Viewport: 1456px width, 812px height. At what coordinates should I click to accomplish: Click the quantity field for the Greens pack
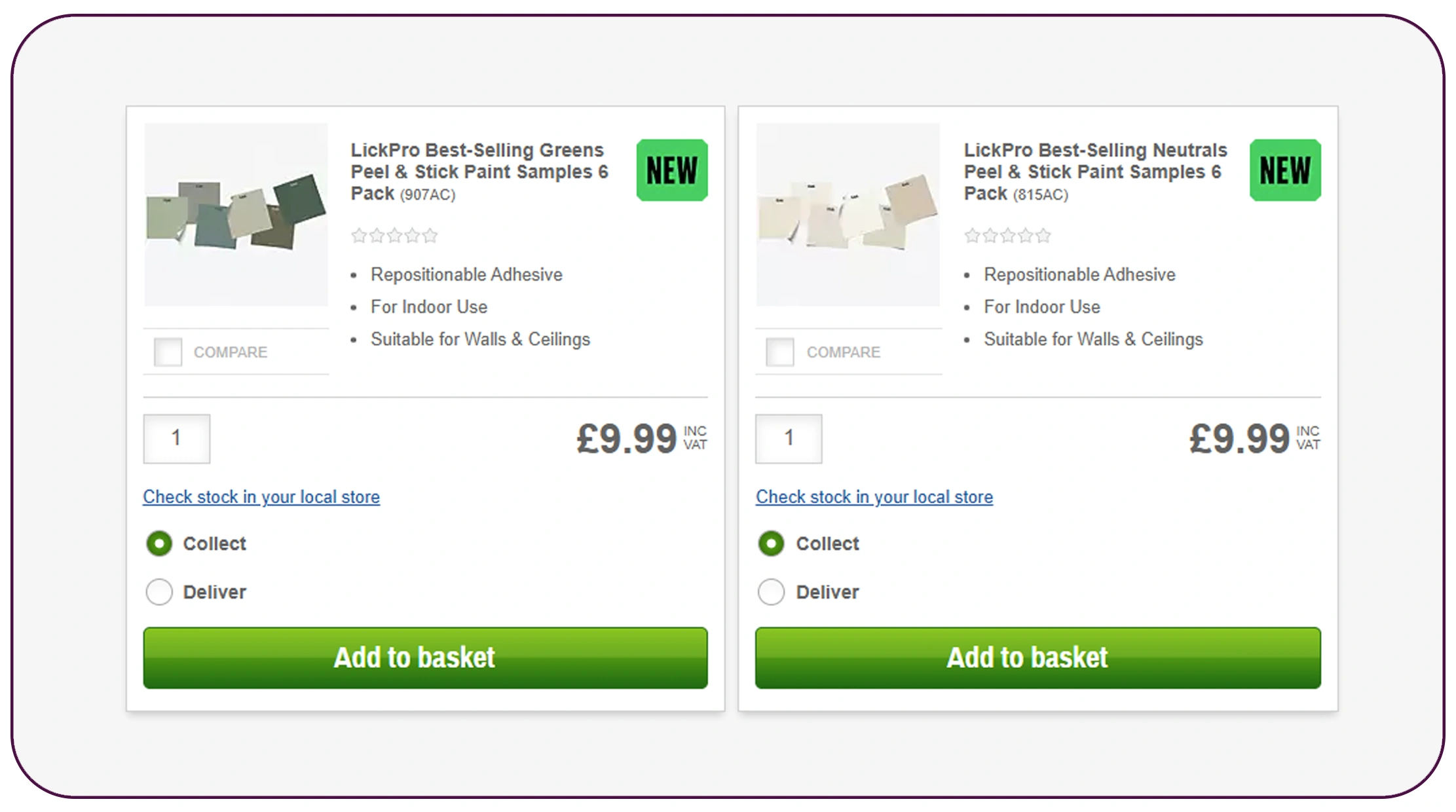click(x=176, y=439)
